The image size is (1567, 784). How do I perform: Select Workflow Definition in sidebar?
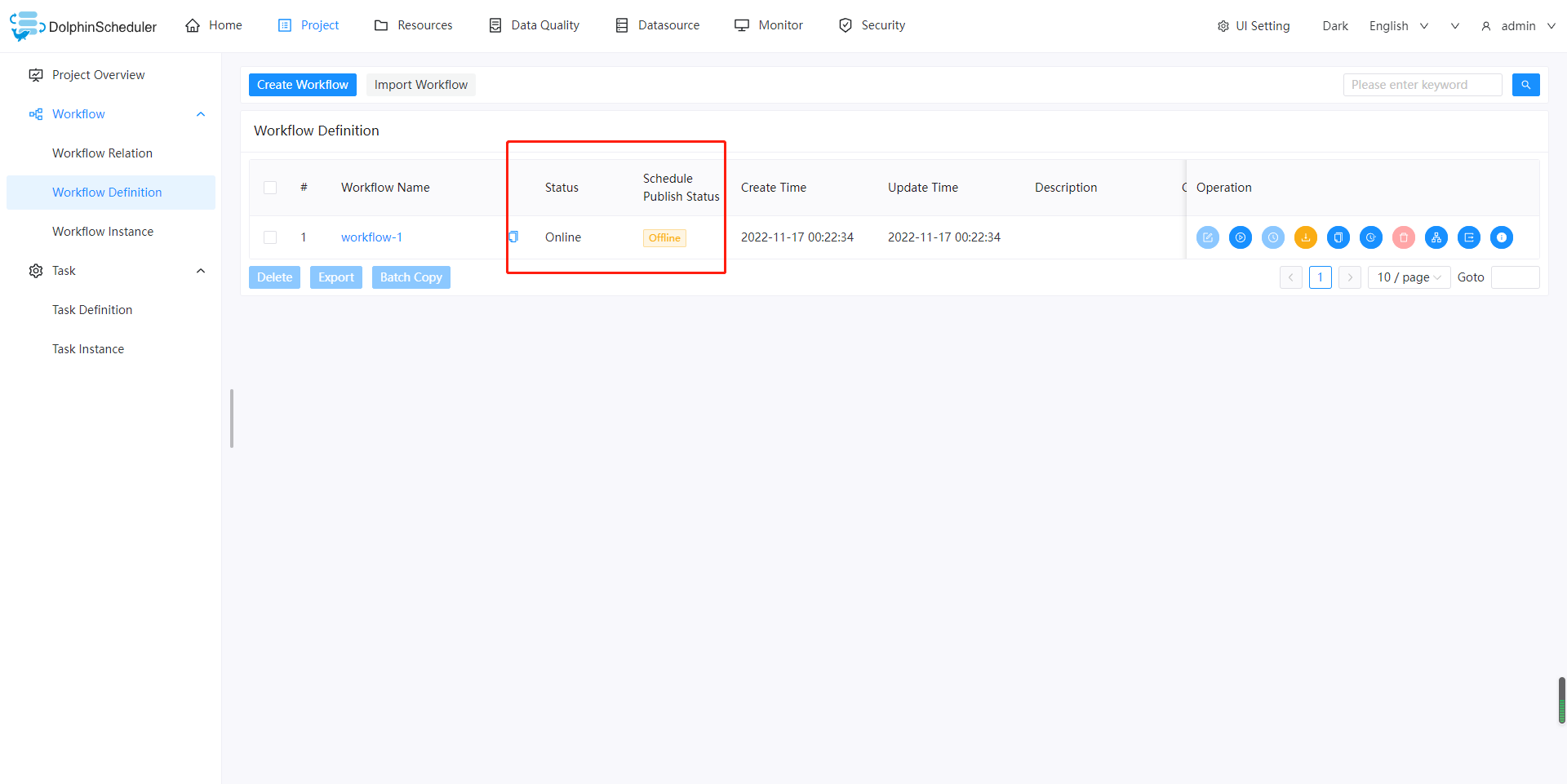[111, 193]
